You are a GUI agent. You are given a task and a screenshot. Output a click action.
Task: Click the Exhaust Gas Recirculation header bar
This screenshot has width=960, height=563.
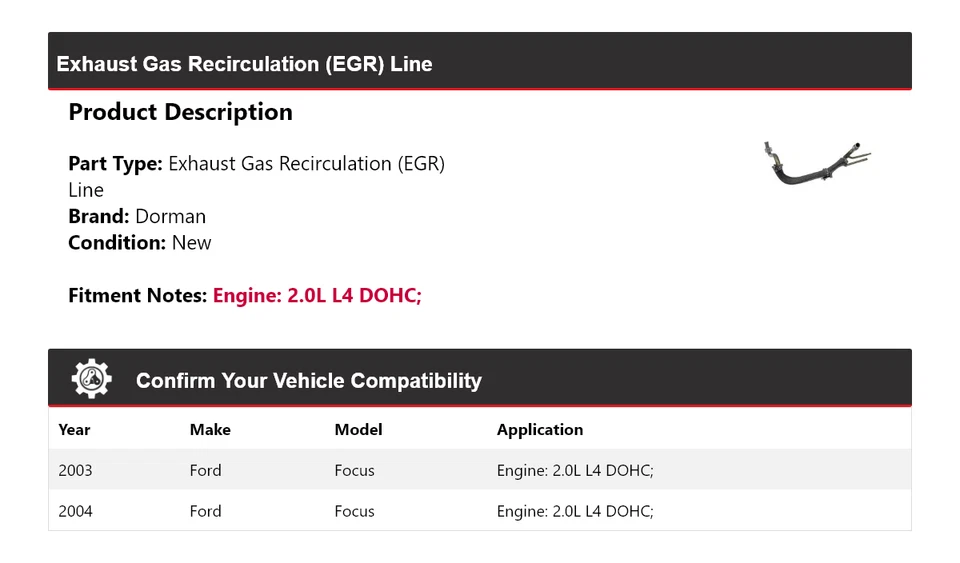point(244,64)
